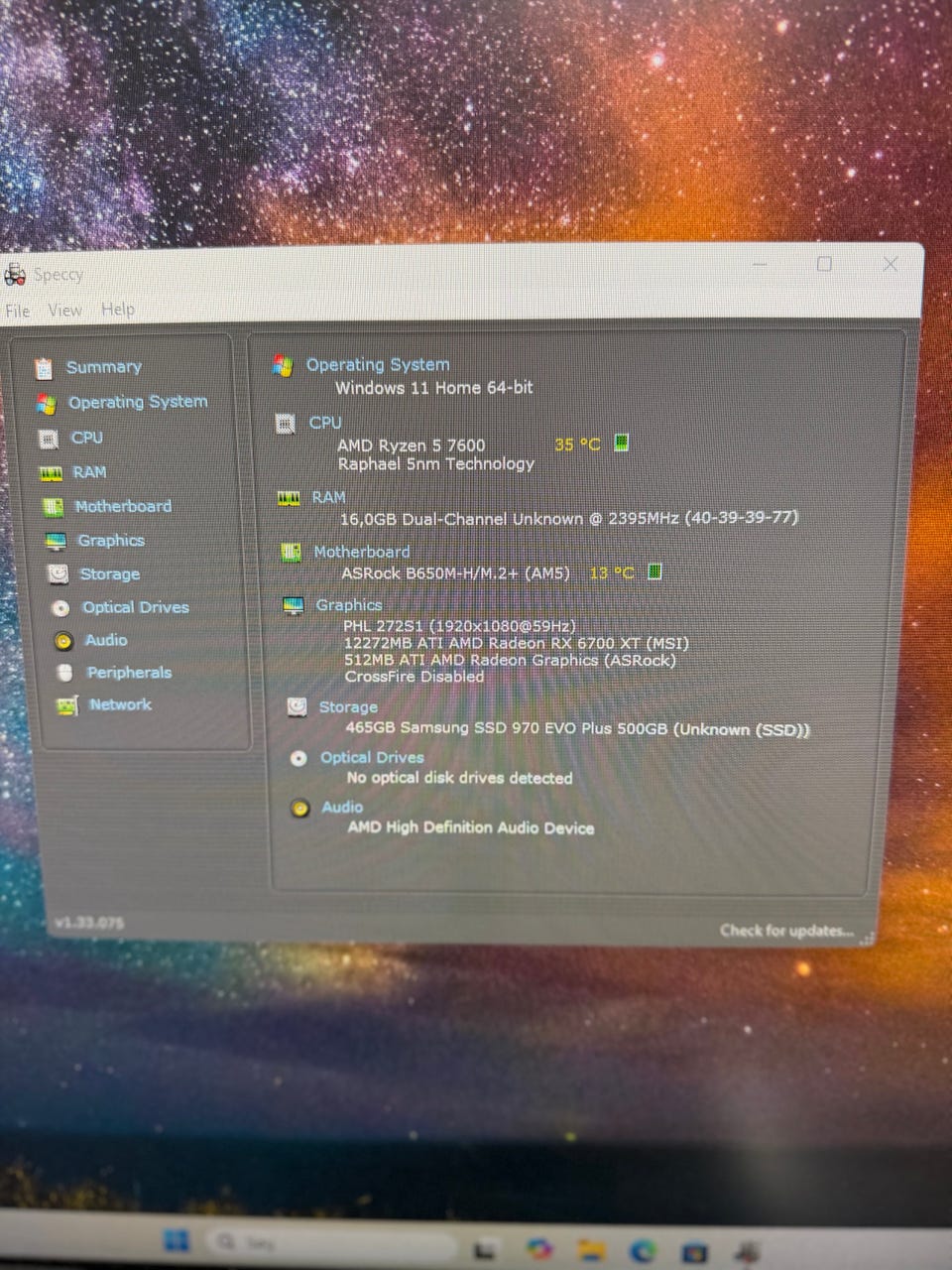Viewport: 952px width, 1270px height.
Task: Click the ASRock B650M-H/M.2+ (AM5) text
Action: coord(456,573)
